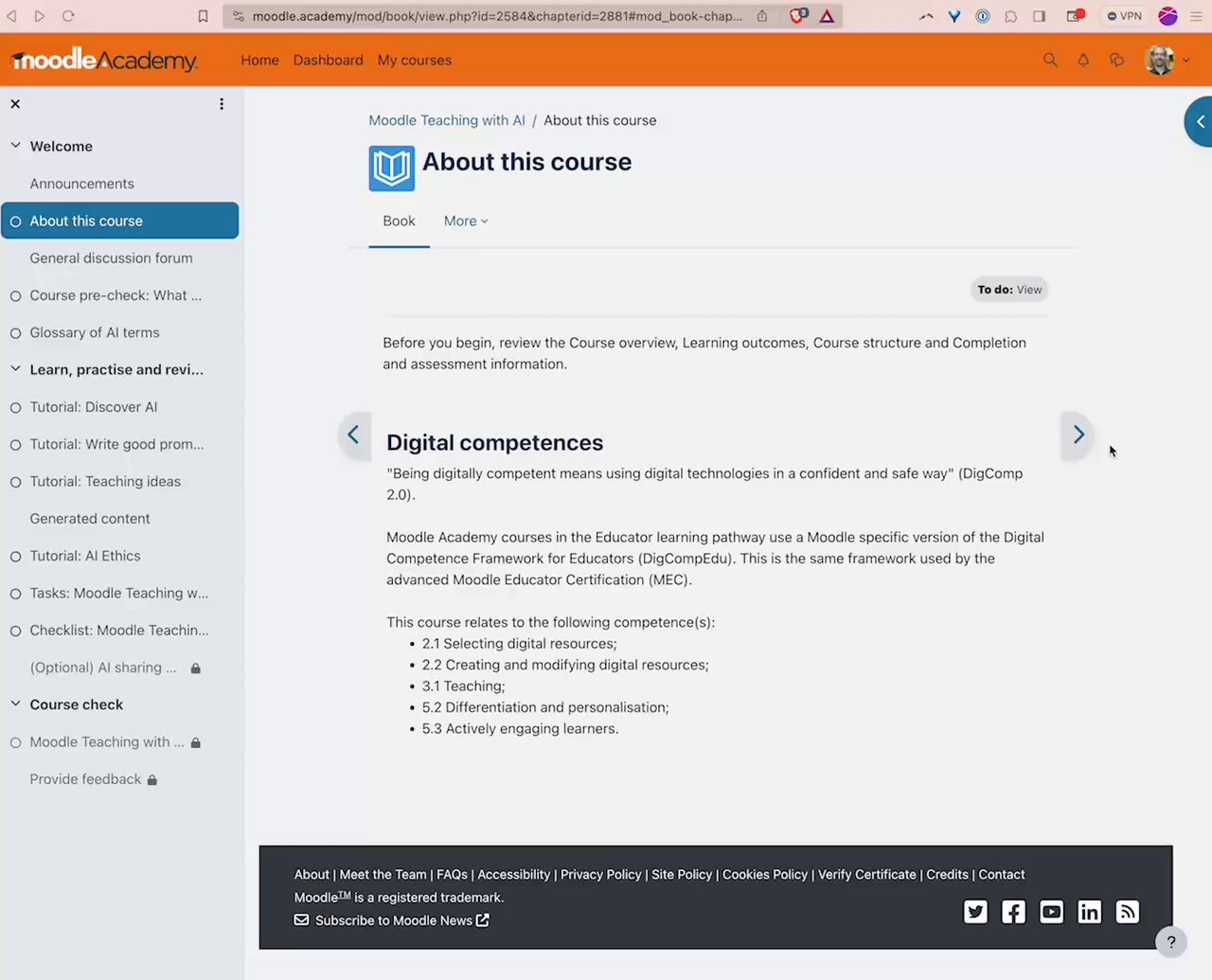Reload the page in browser
Viewport: 1212px width, 980px height.
pyautogui.click(x=68, y=16)
